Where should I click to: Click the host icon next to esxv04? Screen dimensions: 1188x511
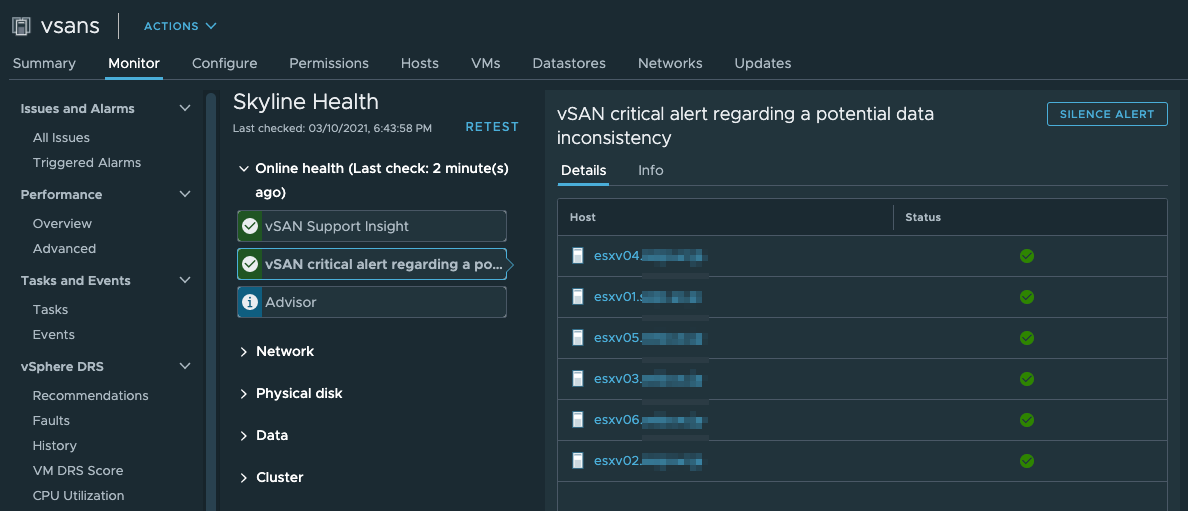tap(577, 256)
